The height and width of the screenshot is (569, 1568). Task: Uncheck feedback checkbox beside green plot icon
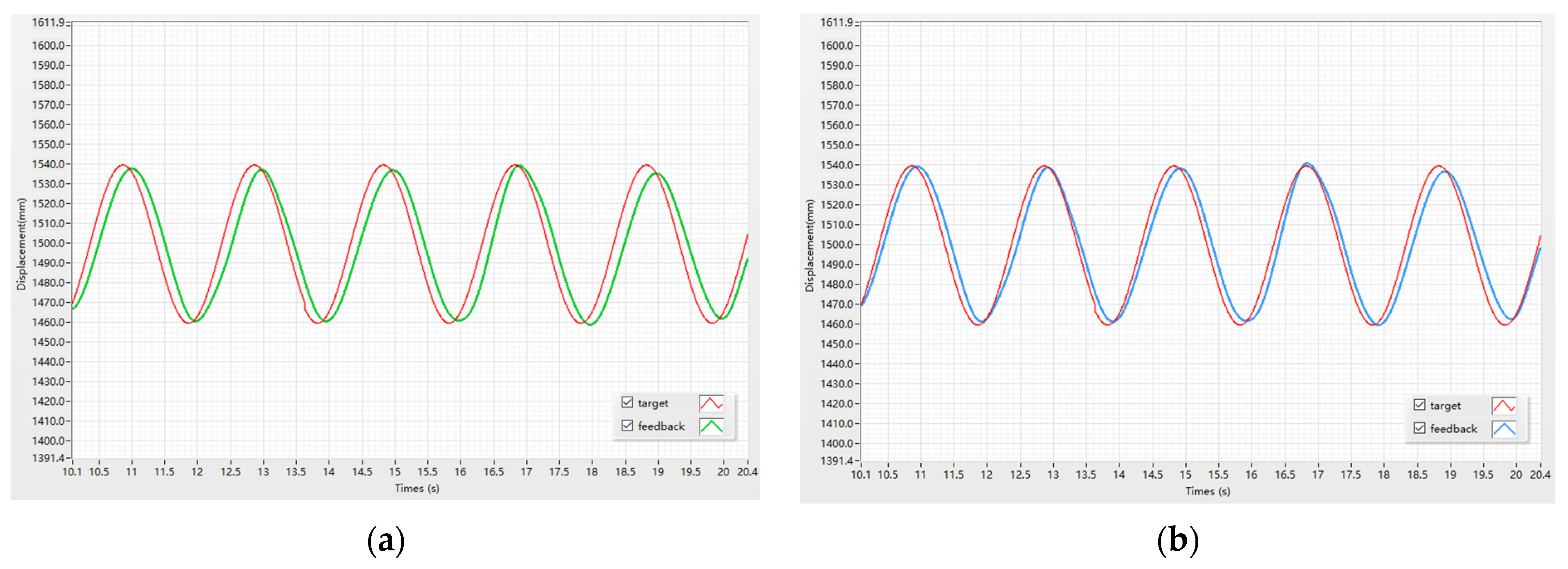tap(627, 426)
